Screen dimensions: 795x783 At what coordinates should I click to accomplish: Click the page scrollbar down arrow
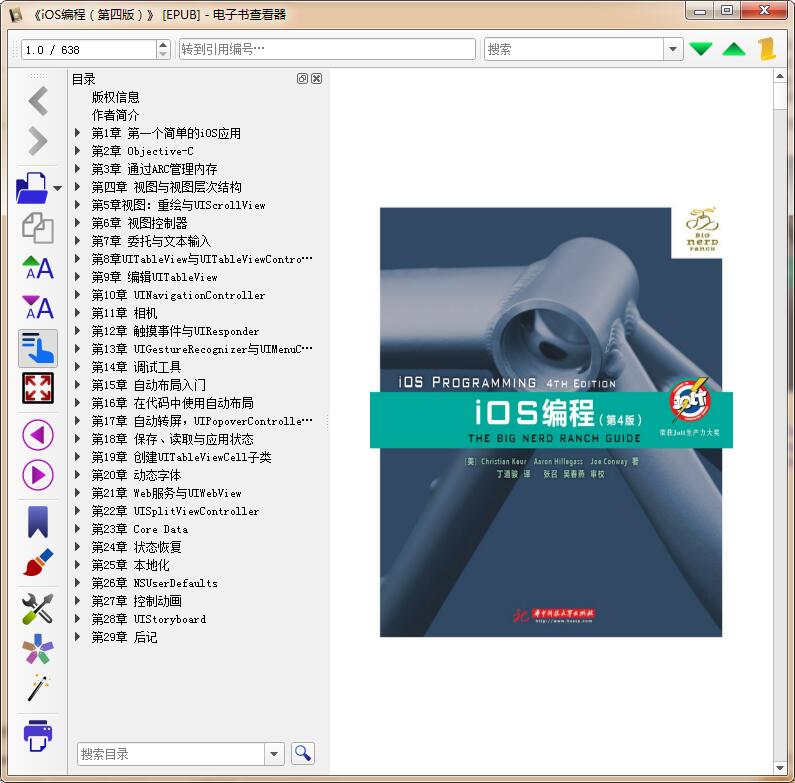click(780, 768)
